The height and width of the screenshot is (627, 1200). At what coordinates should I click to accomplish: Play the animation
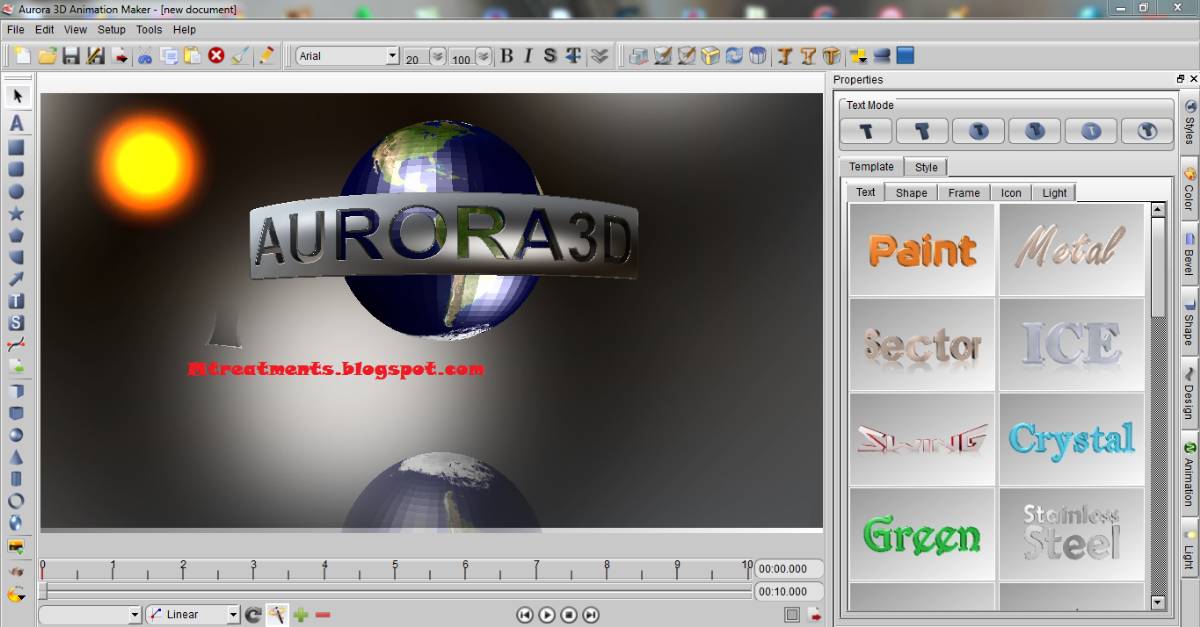(x=546, y=615)
